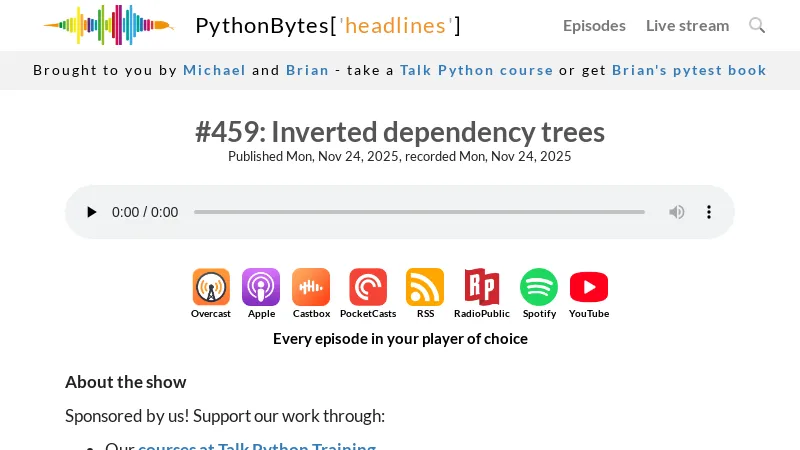
Task: Click the PythonBytes headlines site title
Action: 328,25
